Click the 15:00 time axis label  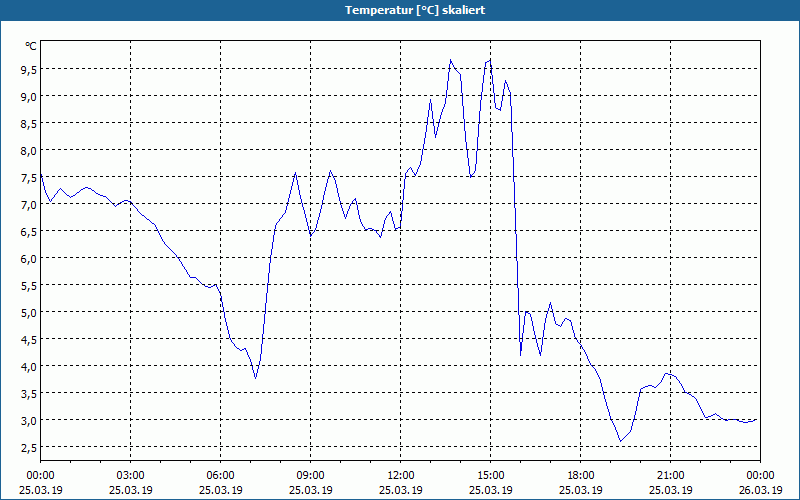[x=490, y=476]
